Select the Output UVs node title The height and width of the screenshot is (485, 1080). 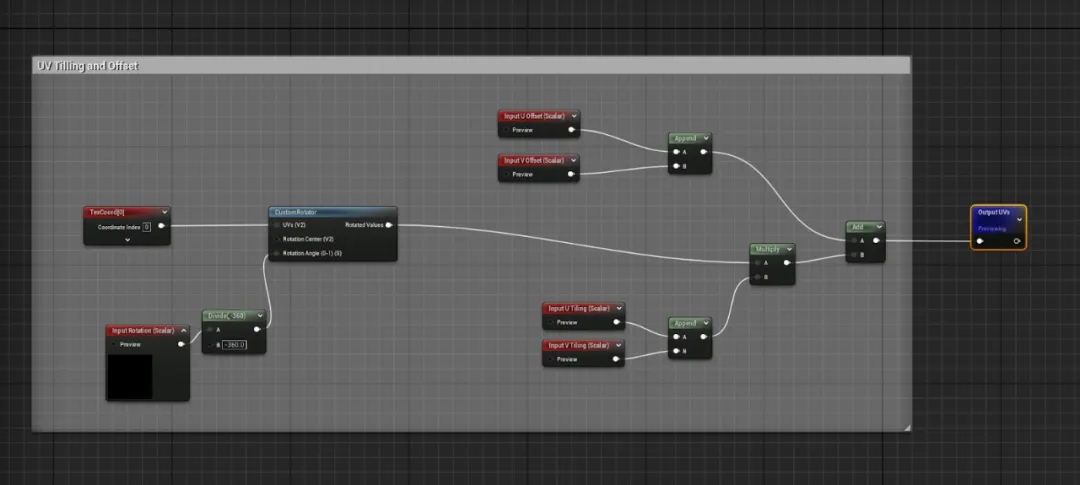[994, 213]
